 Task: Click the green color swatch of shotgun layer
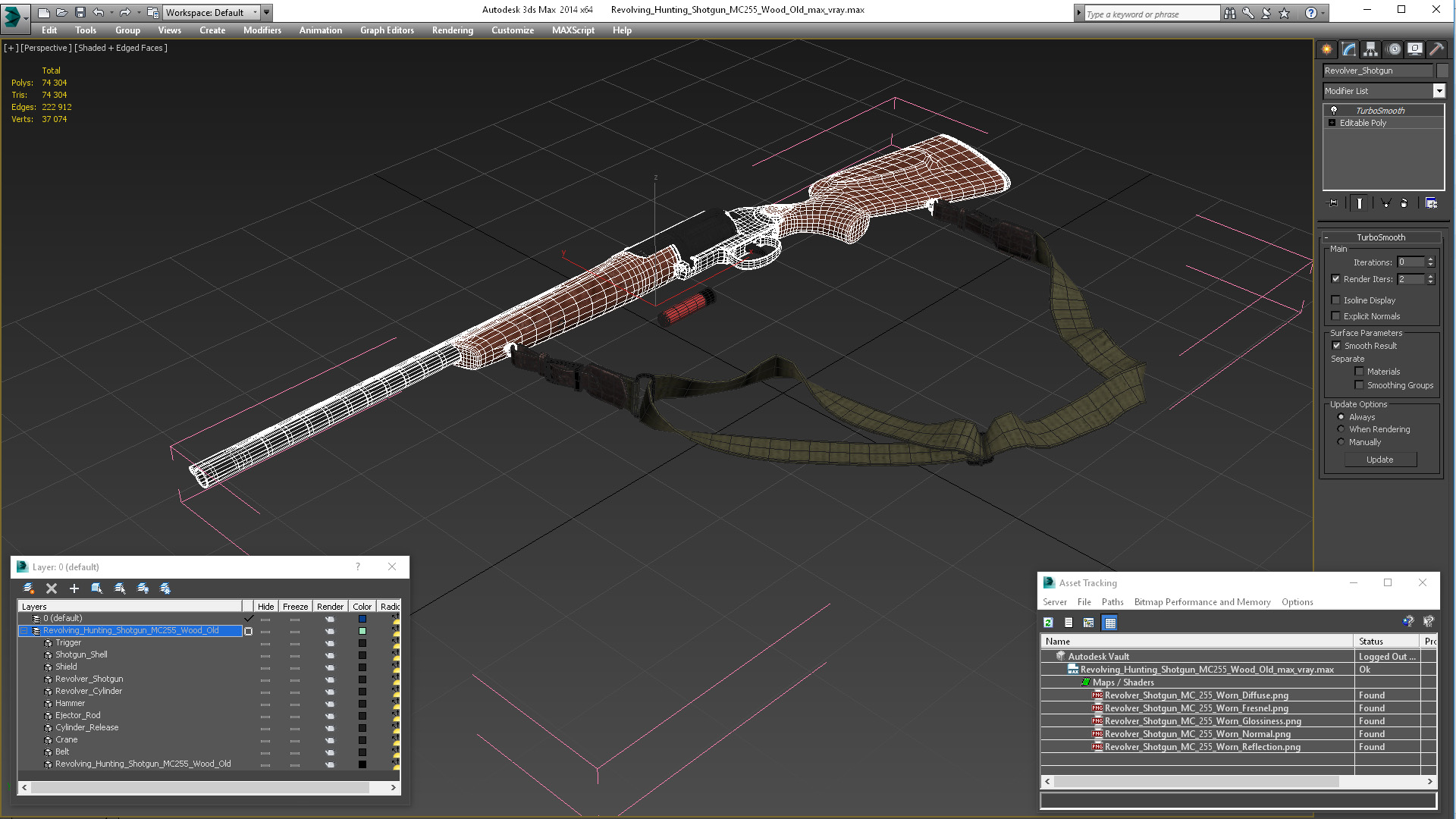tap(362, 631)
